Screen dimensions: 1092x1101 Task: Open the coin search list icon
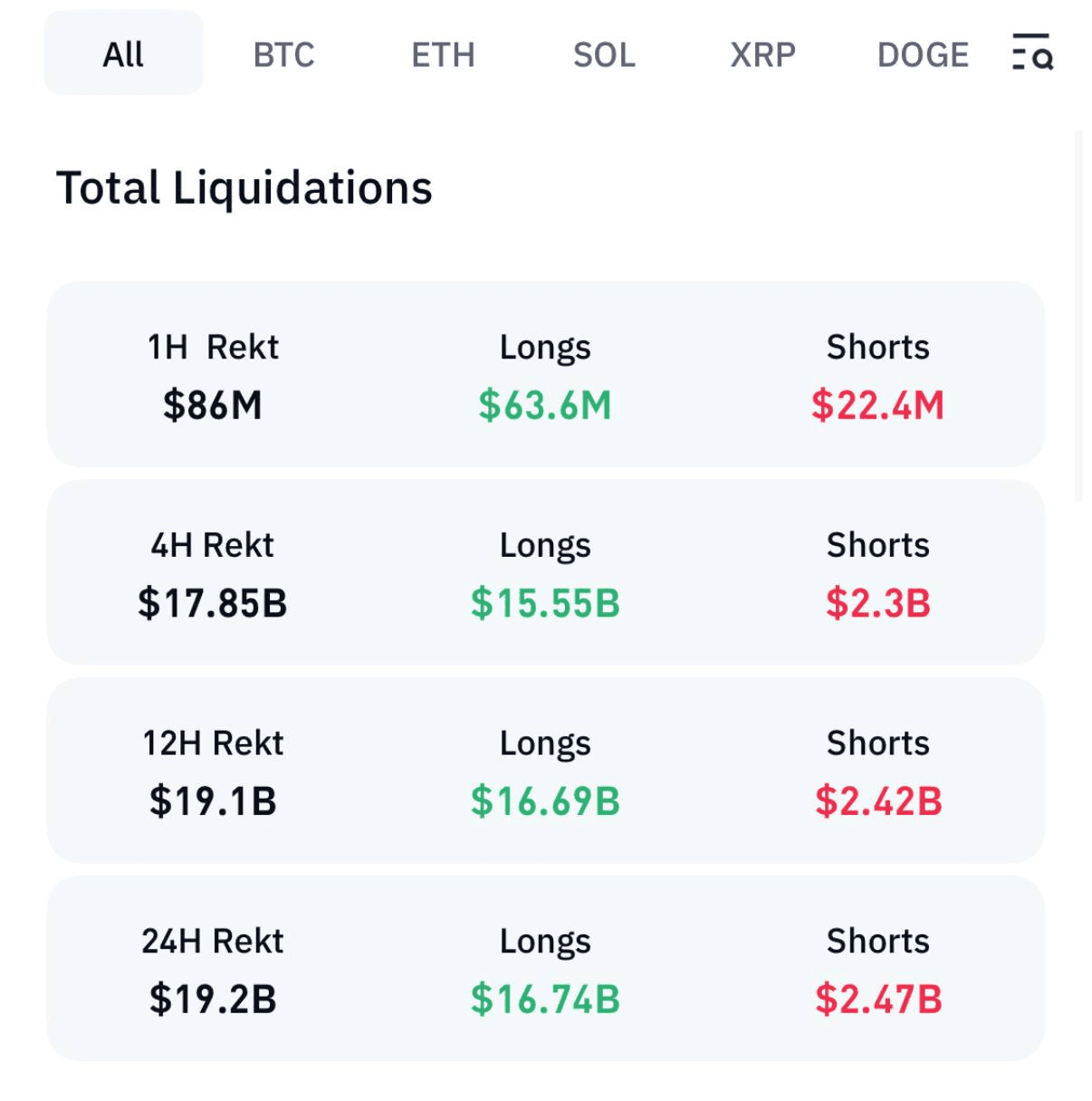(1032, 53)
